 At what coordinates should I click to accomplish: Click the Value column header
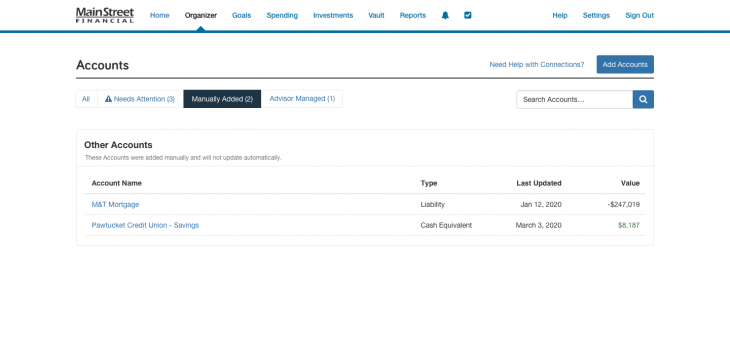(630, 183)
